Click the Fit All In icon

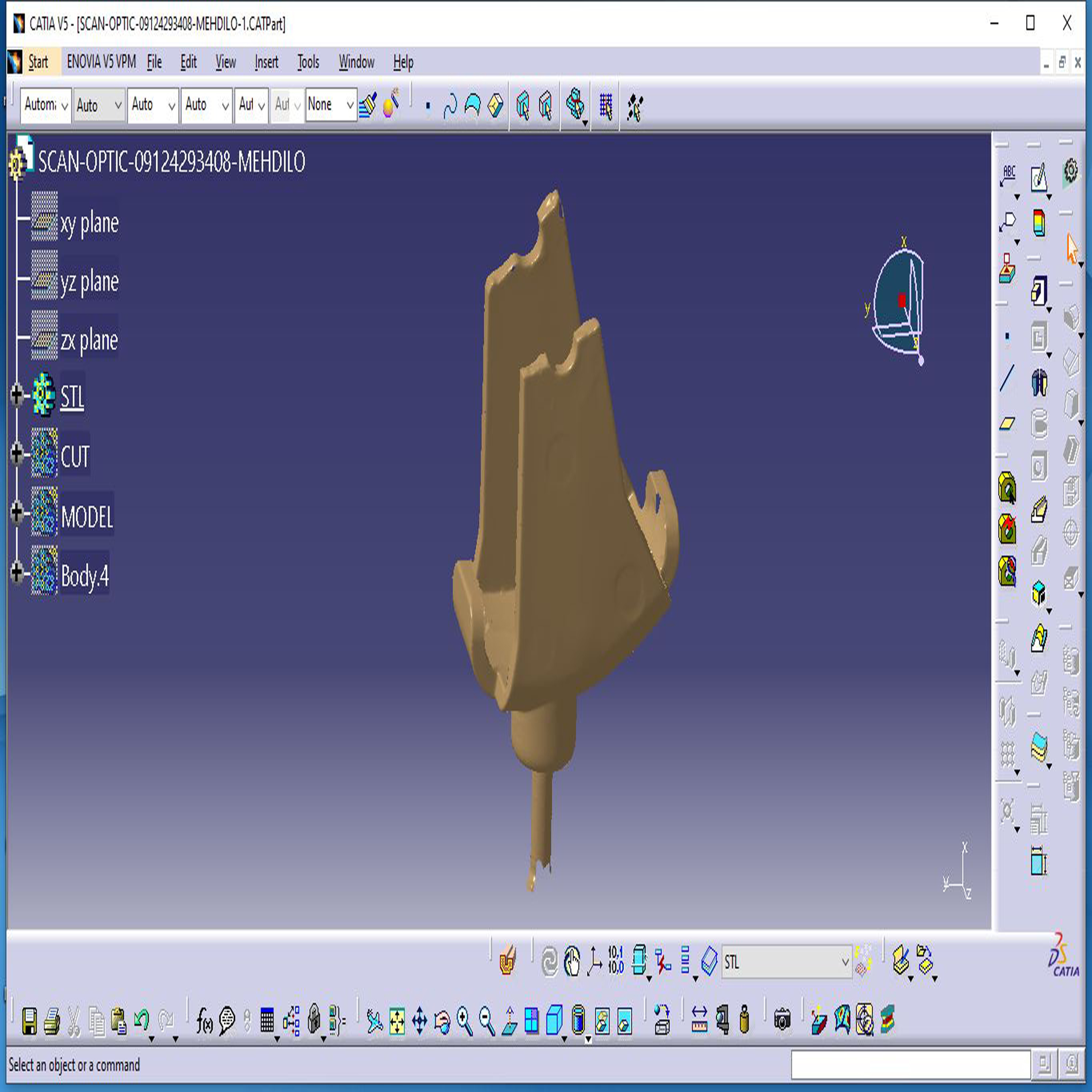[x=397, y=1021]
